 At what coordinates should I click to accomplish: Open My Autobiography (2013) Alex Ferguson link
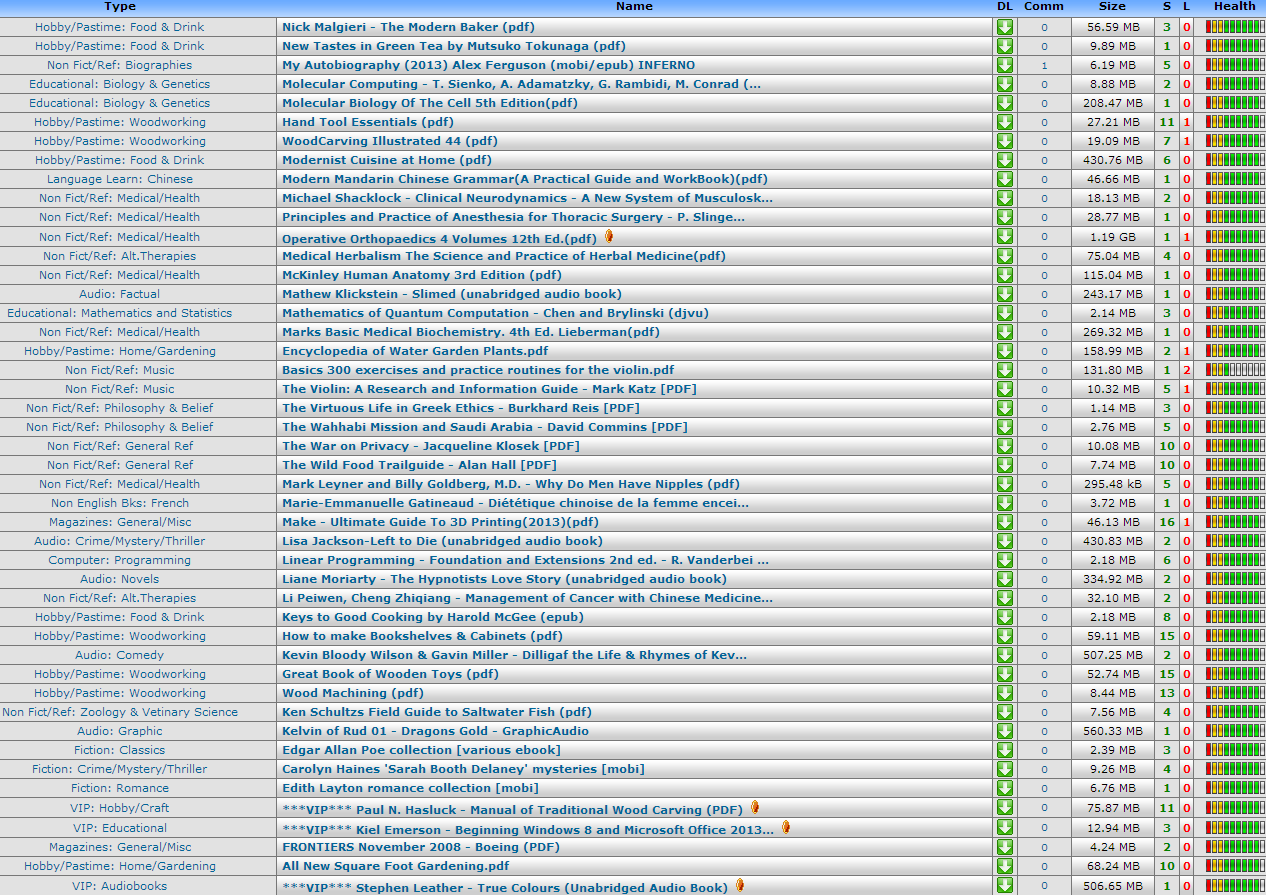[488, 65]
